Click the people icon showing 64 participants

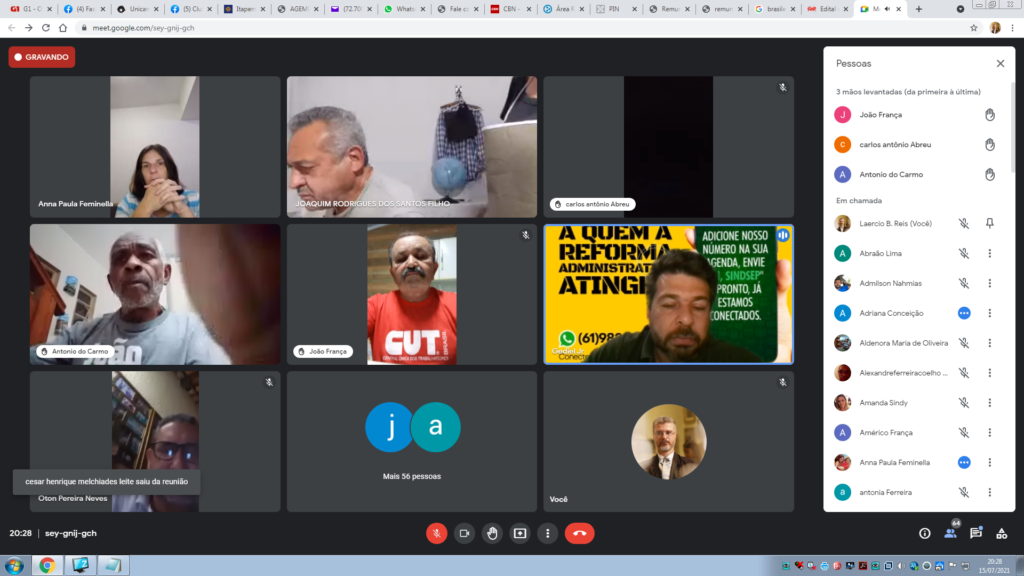(950, 533)
